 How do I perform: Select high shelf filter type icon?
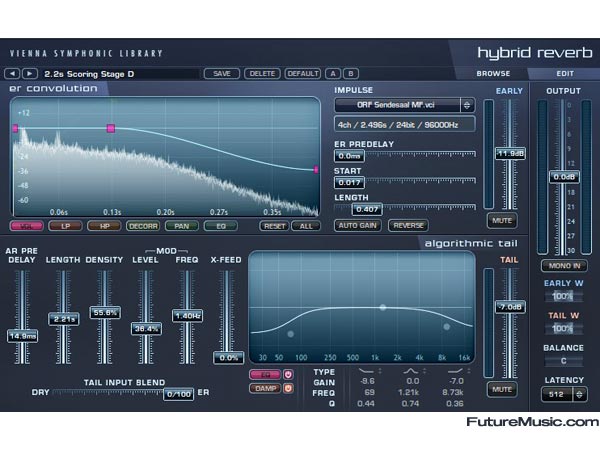pos(455,371)
